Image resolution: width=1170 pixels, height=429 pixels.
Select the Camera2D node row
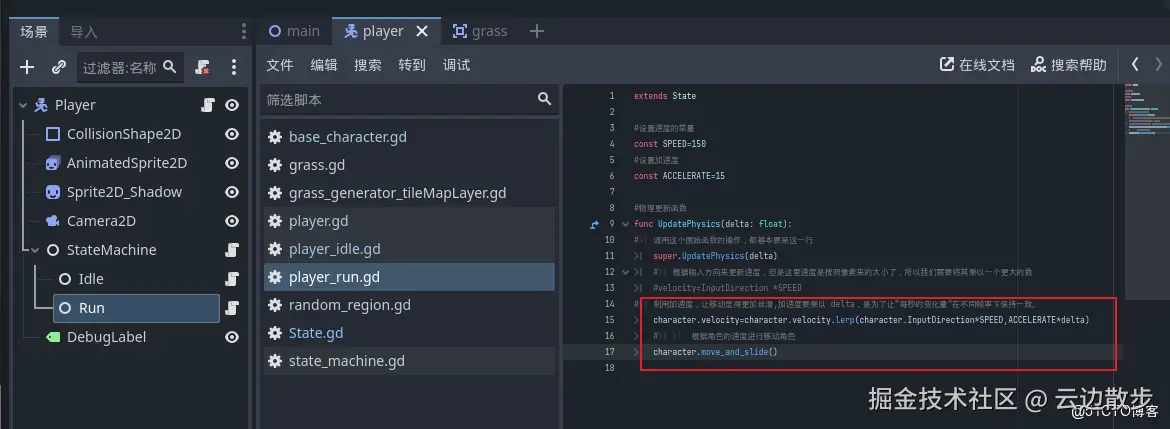point(101,221)
